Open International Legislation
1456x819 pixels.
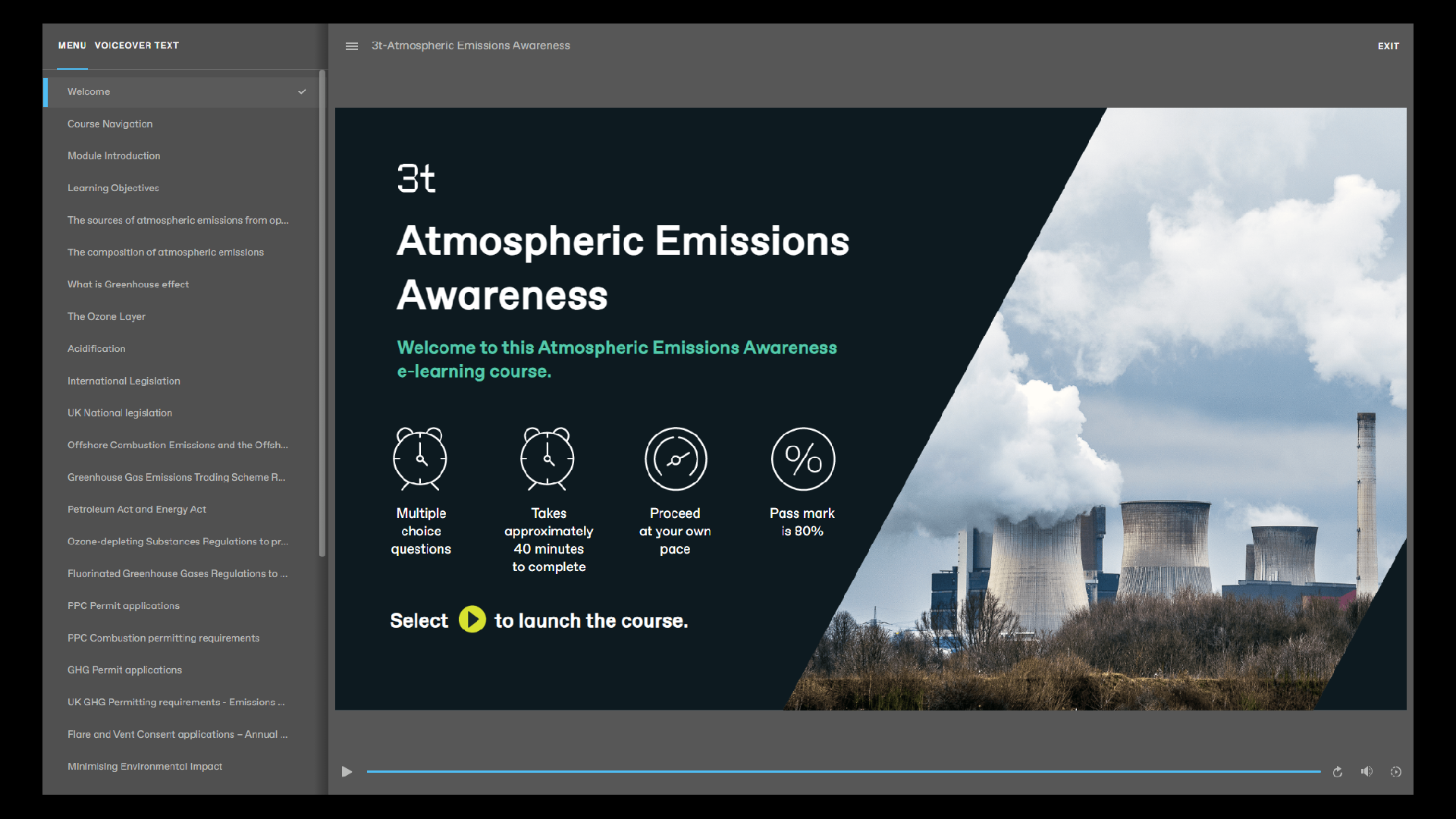pos(182,381)
